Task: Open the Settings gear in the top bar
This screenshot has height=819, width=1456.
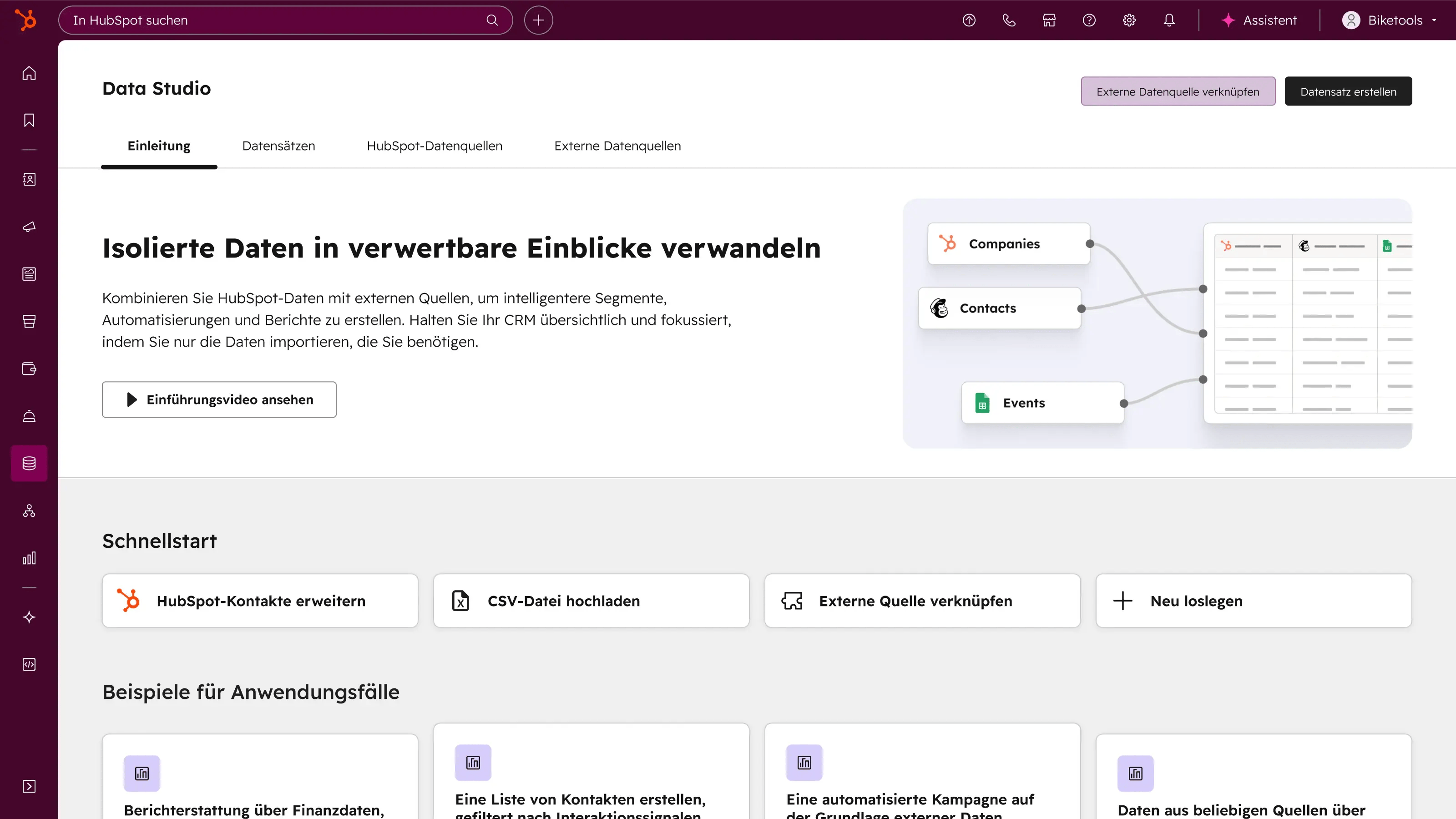Action: pos(1129,20)
